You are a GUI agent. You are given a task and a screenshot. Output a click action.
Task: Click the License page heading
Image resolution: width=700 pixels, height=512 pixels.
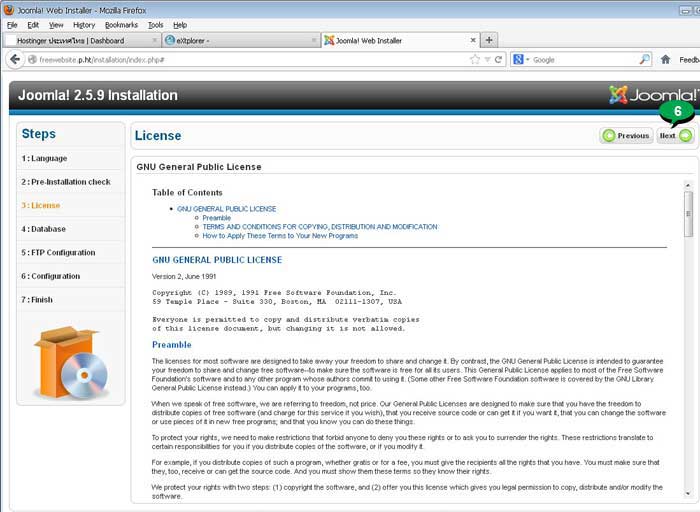click(x=158, y=136)
